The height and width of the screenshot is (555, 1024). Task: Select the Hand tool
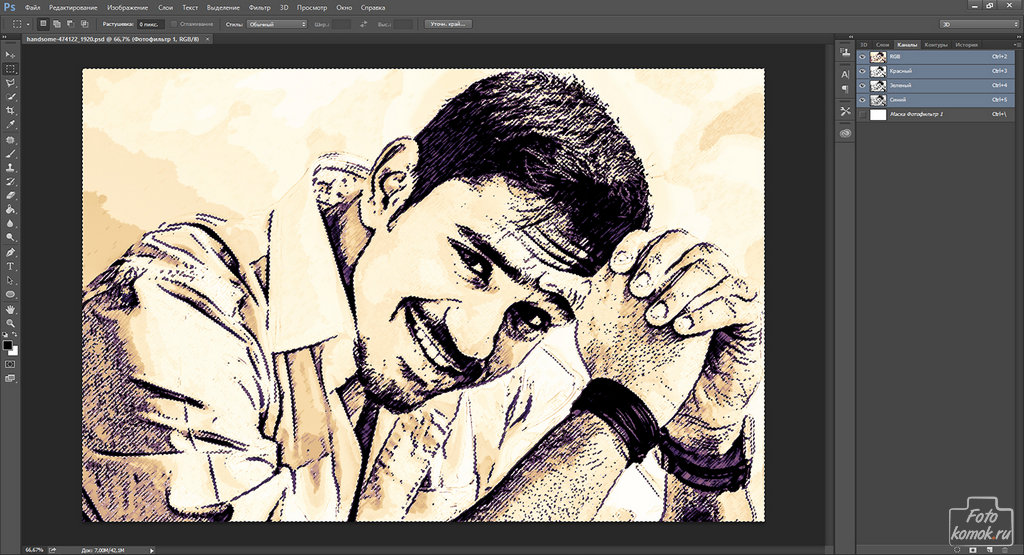(x=10, y=309)
